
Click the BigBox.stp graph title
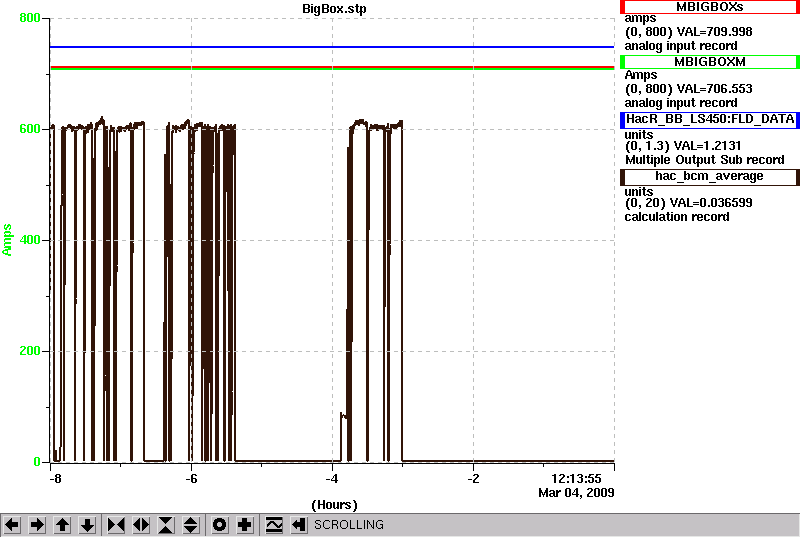(x=334, y=9)
